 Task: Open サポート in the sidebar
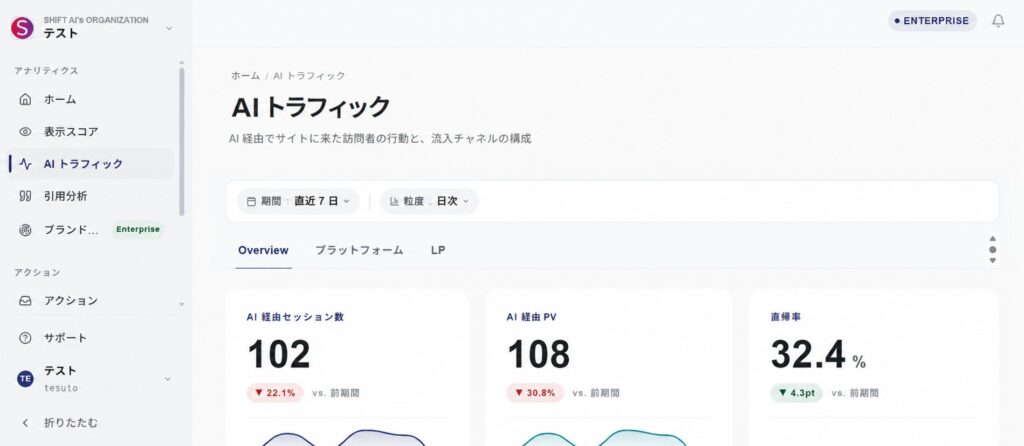[x=91, y=338]
